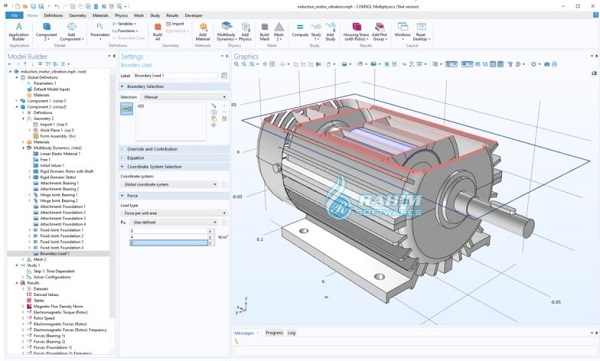Click the Compute button
600x361 pixels.
pyautogui.click(x=300, y=31)
